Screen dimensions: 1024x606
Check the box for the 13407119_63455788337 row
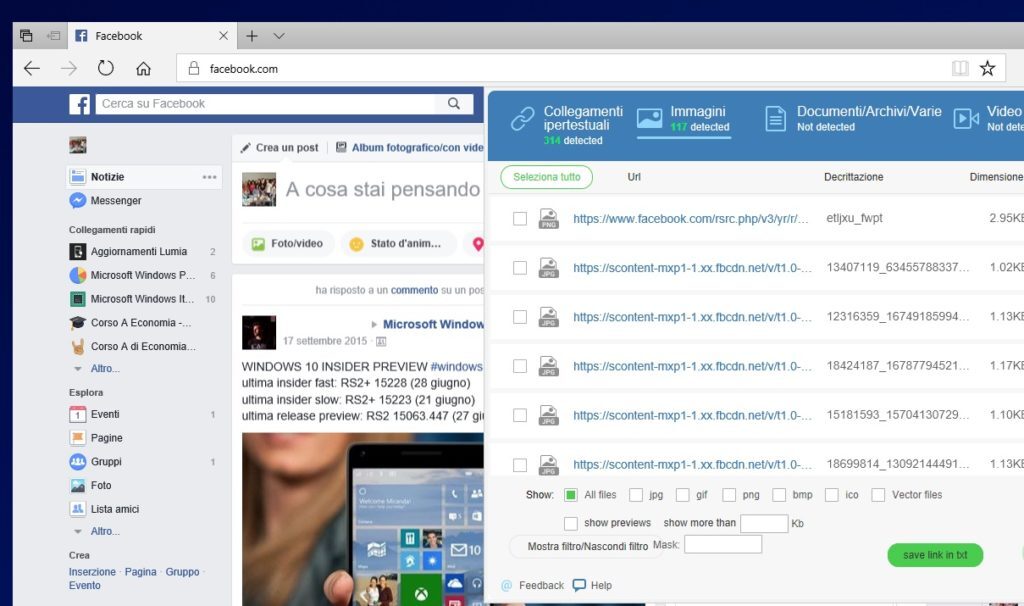[x=520, y=268]
